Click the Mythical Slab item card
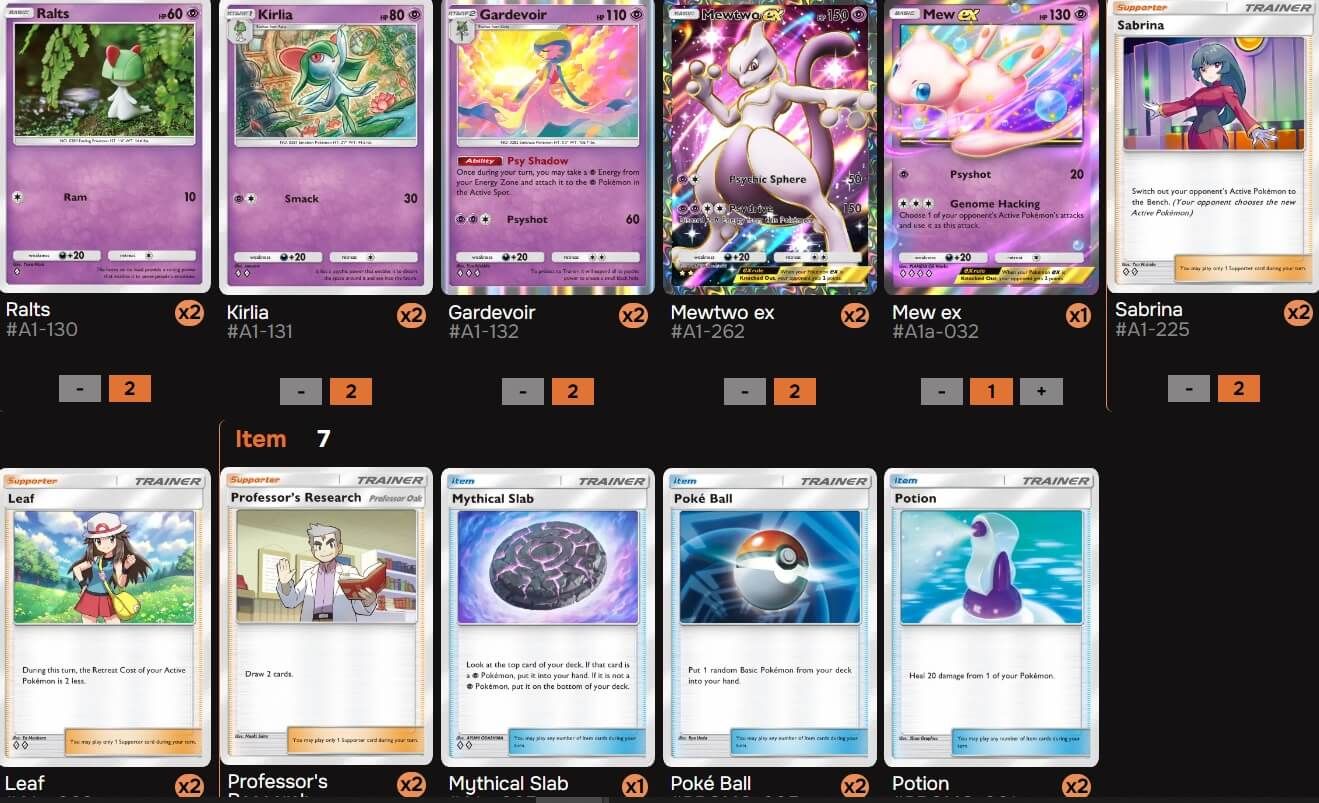 pyautogui.click(x=548, y=617)
